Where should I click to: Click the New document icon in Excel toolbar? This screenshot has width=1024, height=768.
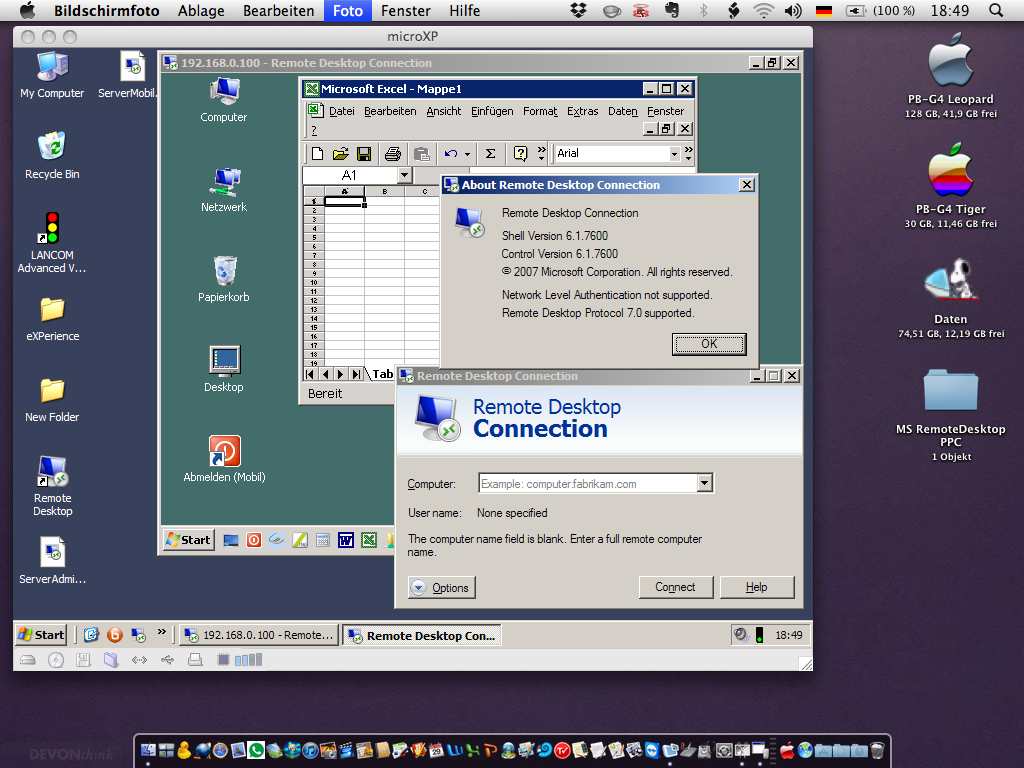click(317, 153)
